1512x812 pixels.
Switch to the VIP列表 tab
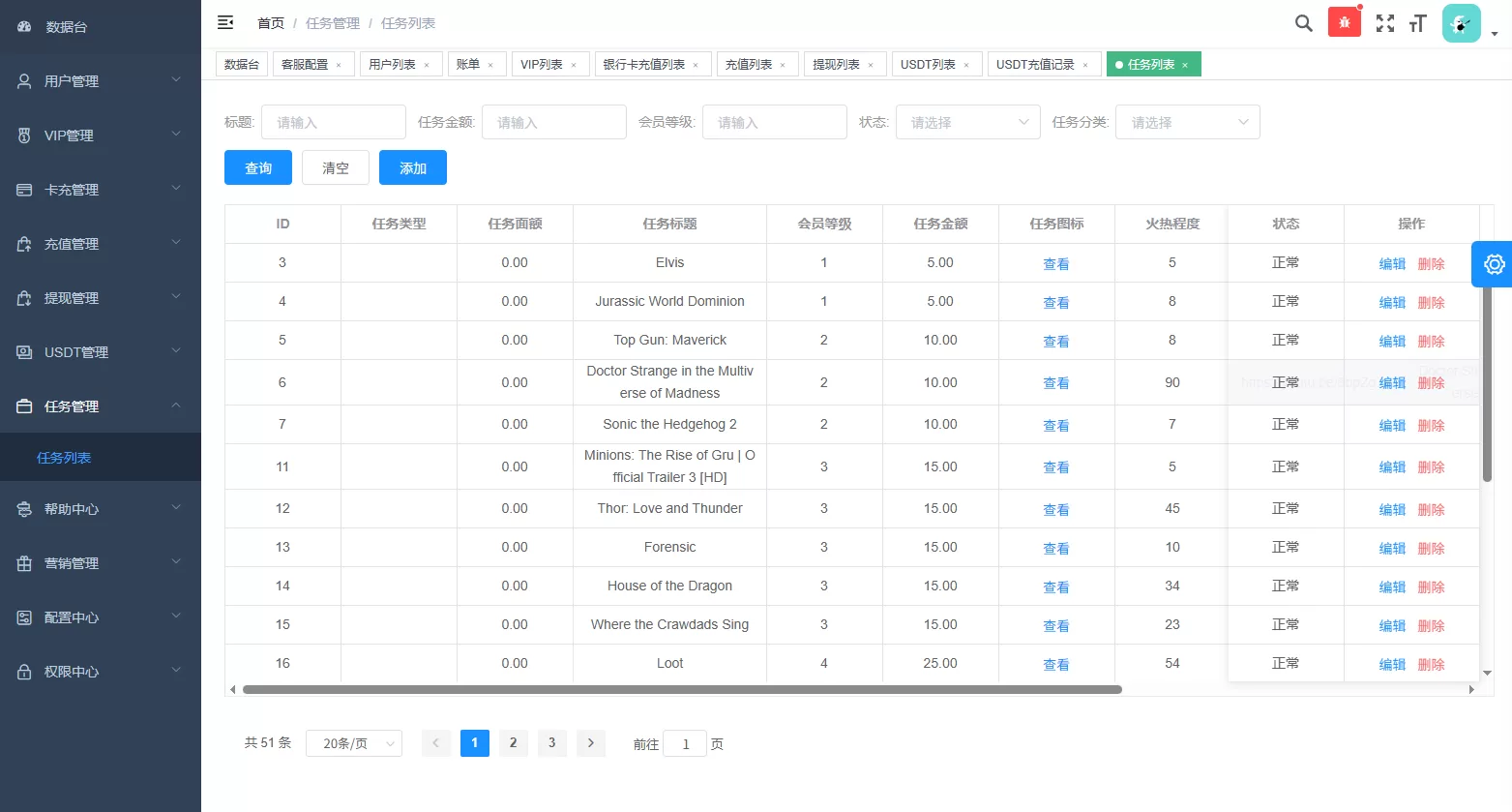[x=542, y=63]
